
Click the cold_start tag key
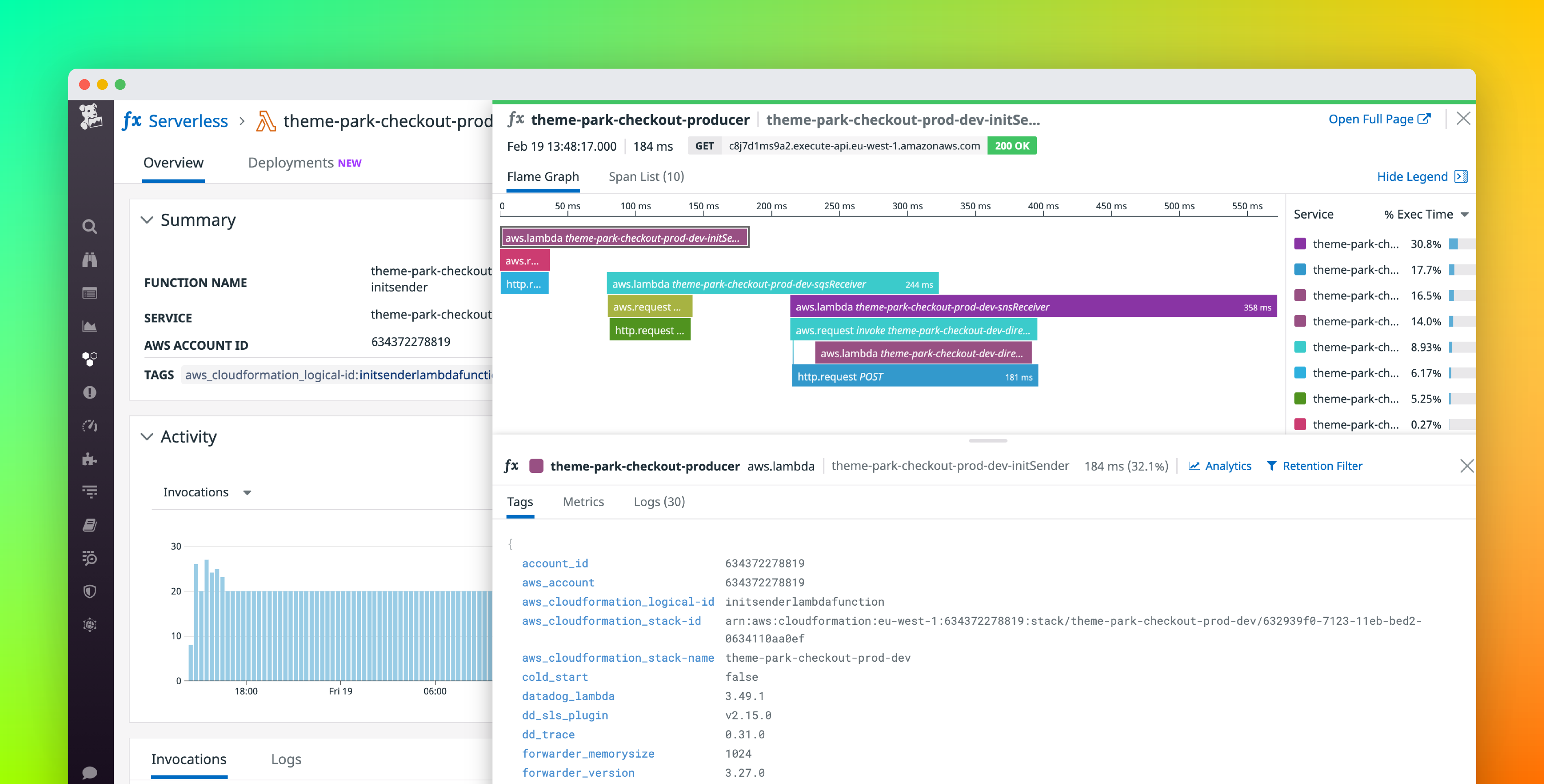555,677
